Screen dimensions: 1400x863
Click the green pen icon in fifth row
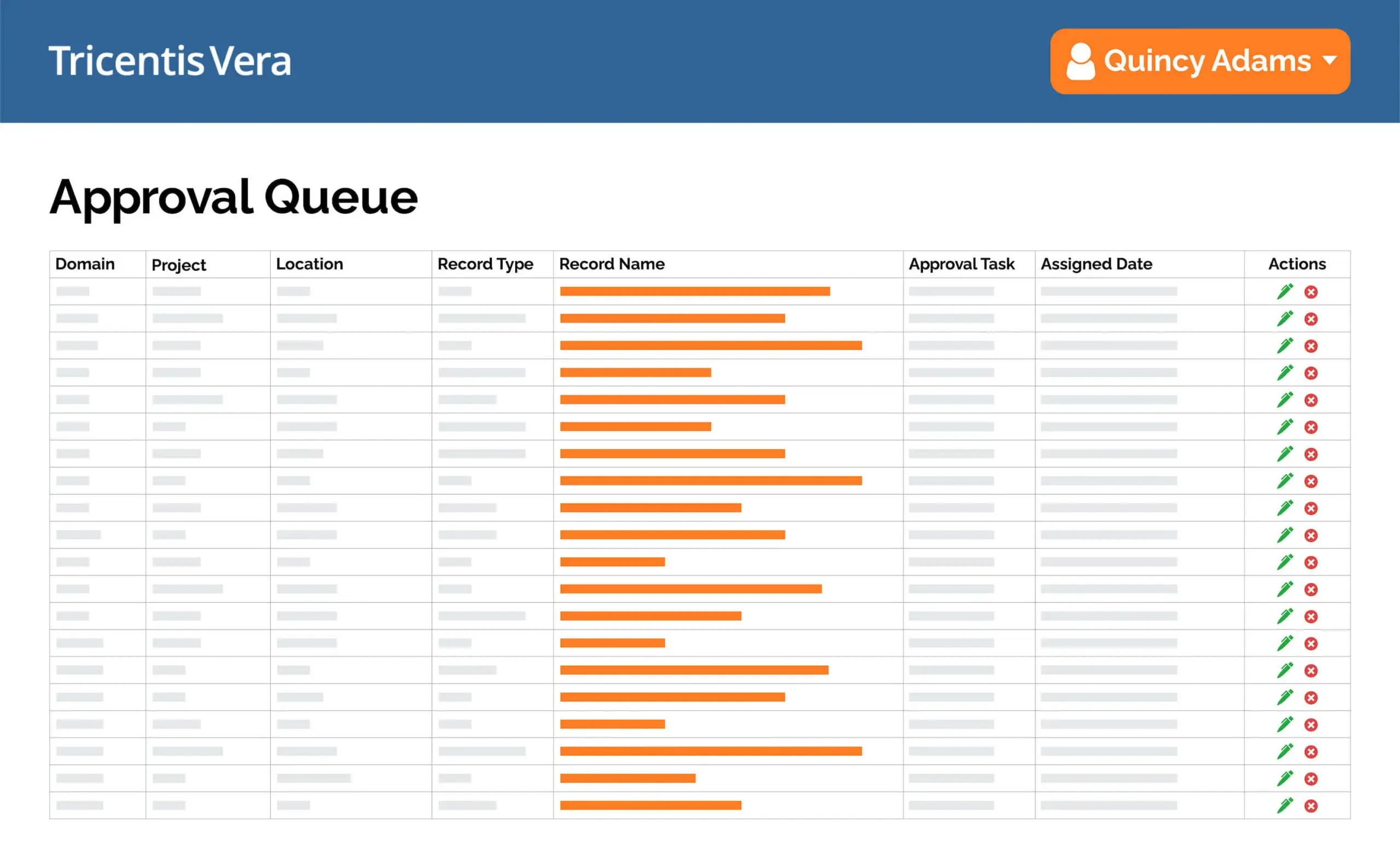pyautogui.click(x=1284, y=400)
